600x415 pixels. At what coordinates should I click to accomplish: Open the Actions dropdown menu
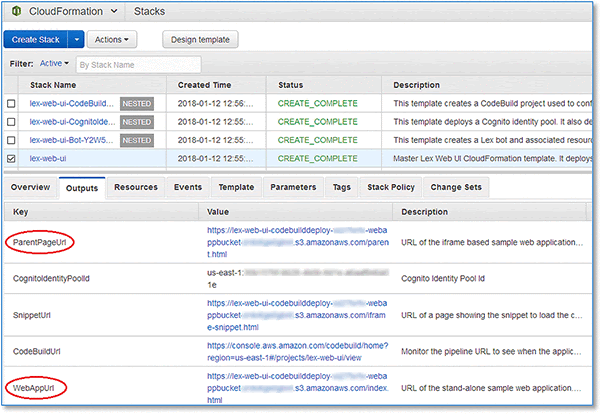point(112,39)
